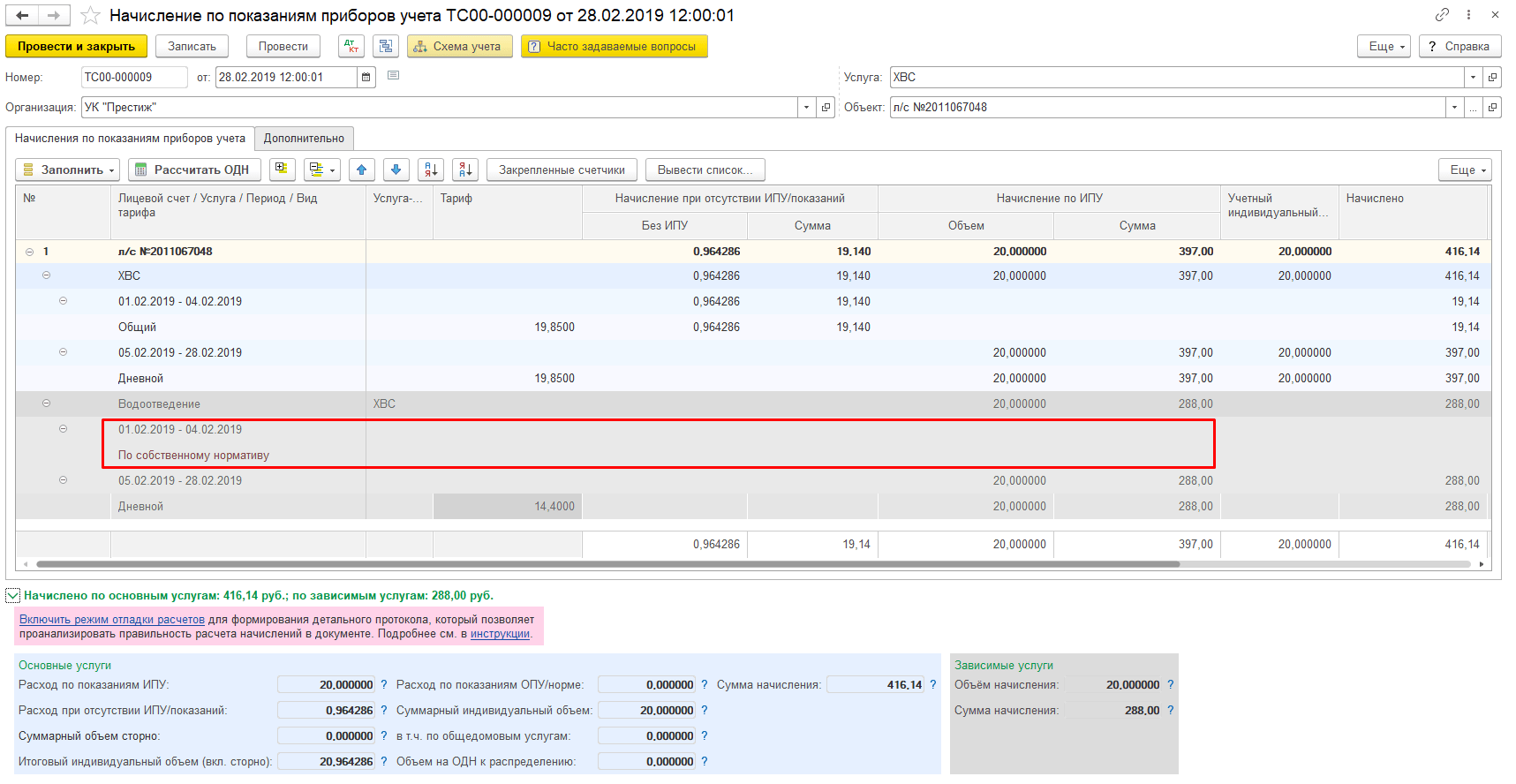This screenshot has width=1516, height=784.
Task: Add the document to favorites with the star
Action: click(90, 16)
